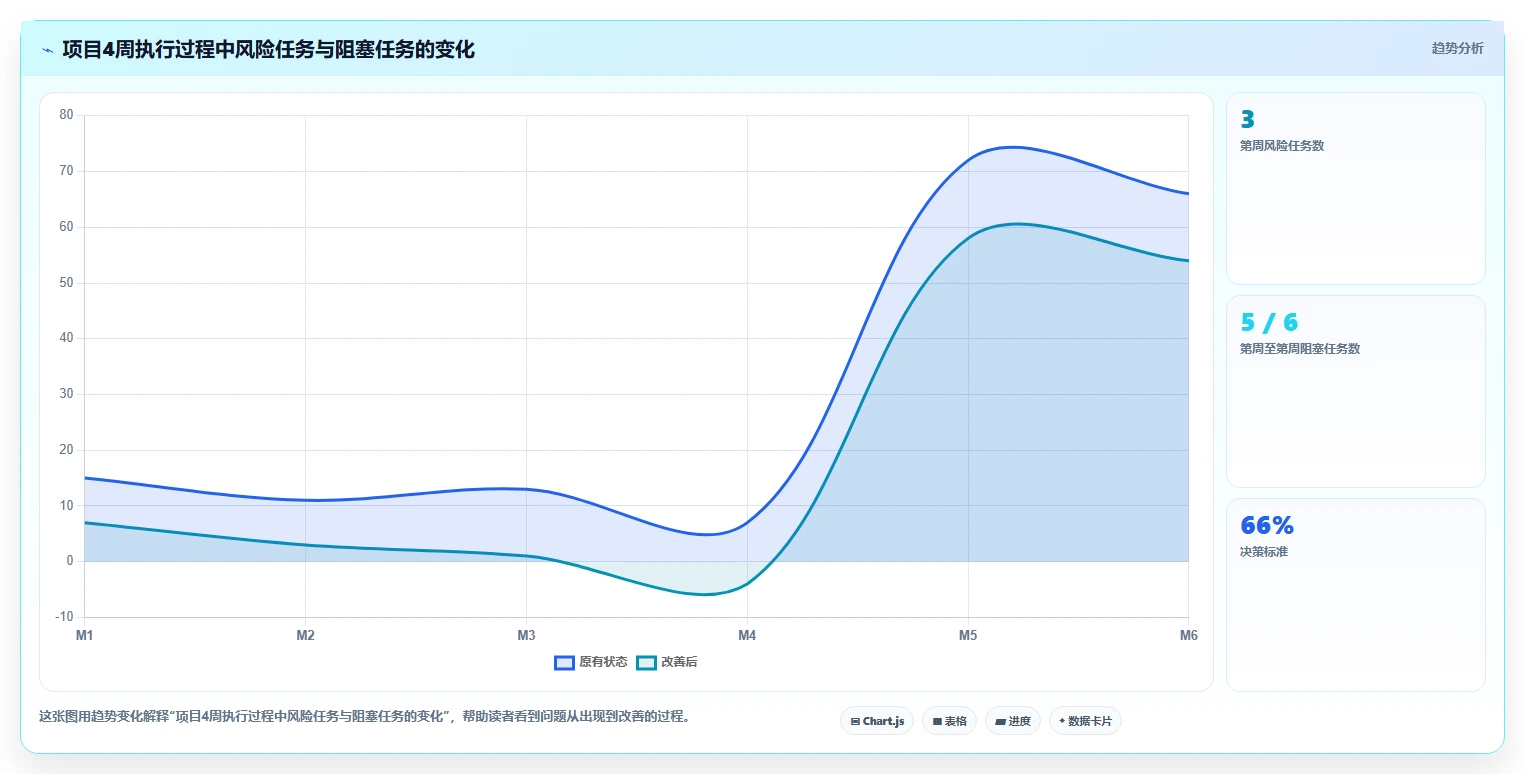This screenshot has width=1525, height=774.
Task: Click the blue line's point at M6
Action: coord(1188,193)
